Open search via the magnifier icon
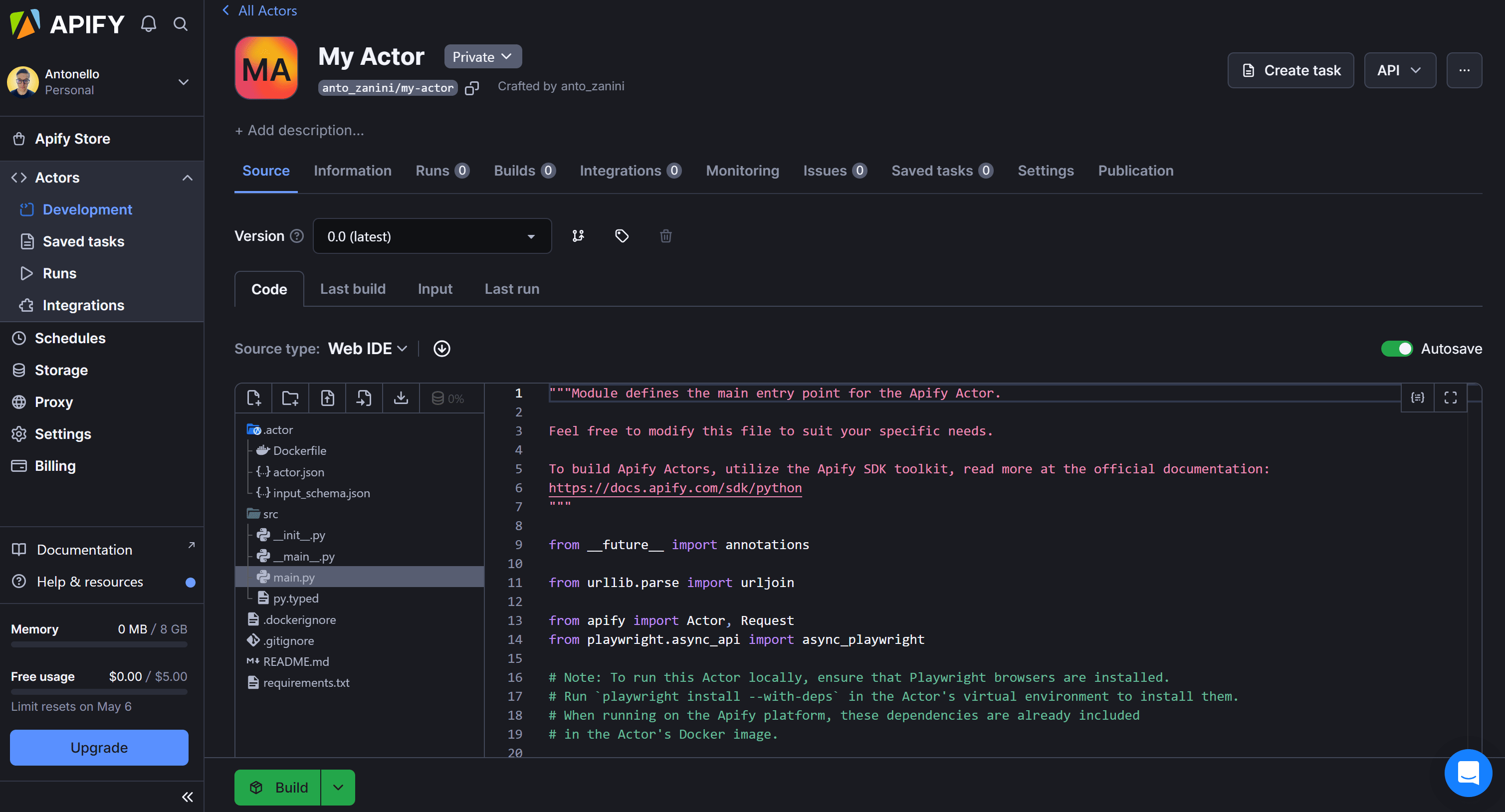Viewport: 1505px width, 812px height. pyautogui.click(x=180, y=24)
